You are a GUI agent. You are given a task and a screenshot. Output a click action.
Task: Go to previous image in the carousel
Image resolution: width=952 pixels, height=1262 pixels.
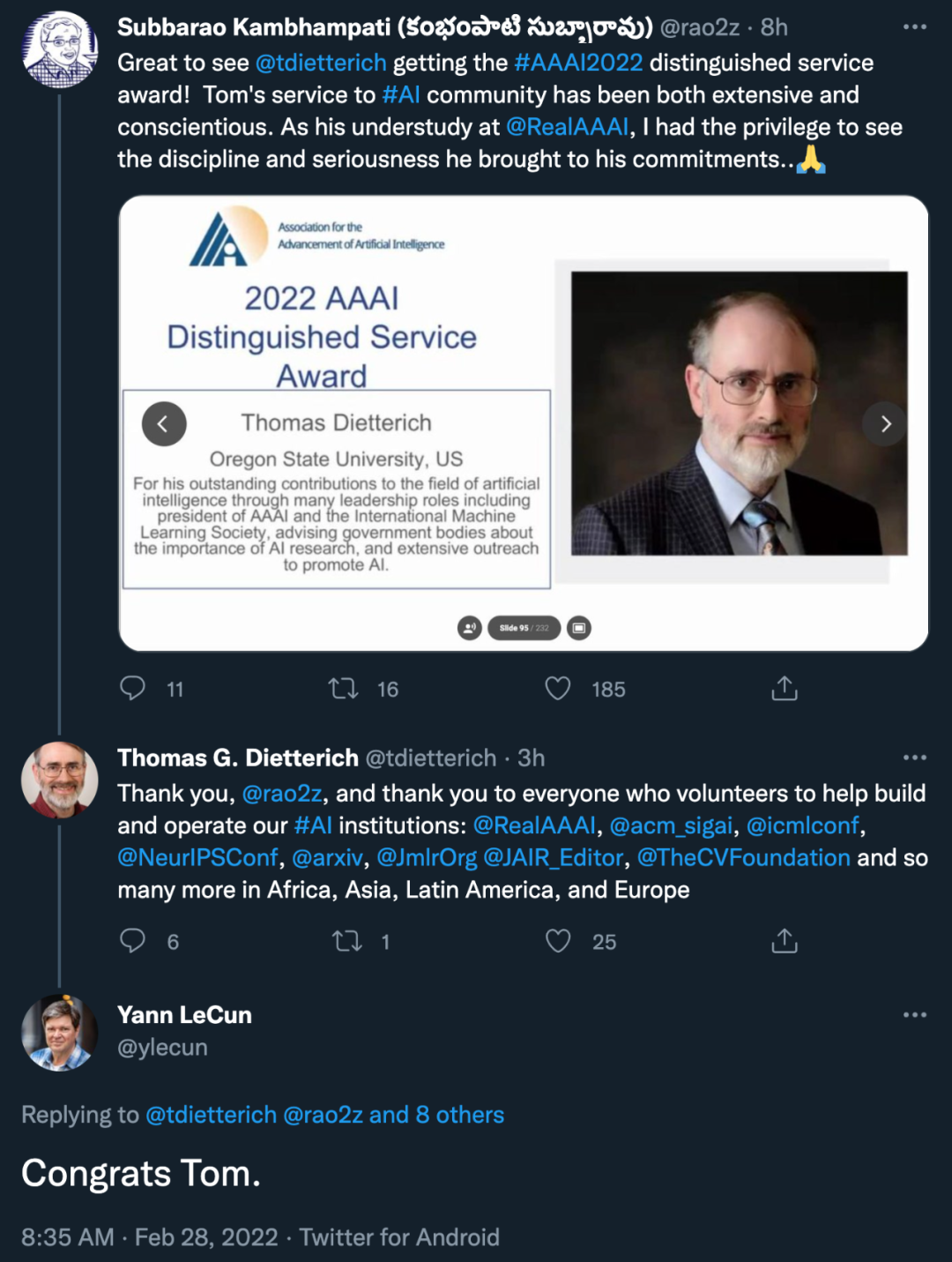point(164,424)
